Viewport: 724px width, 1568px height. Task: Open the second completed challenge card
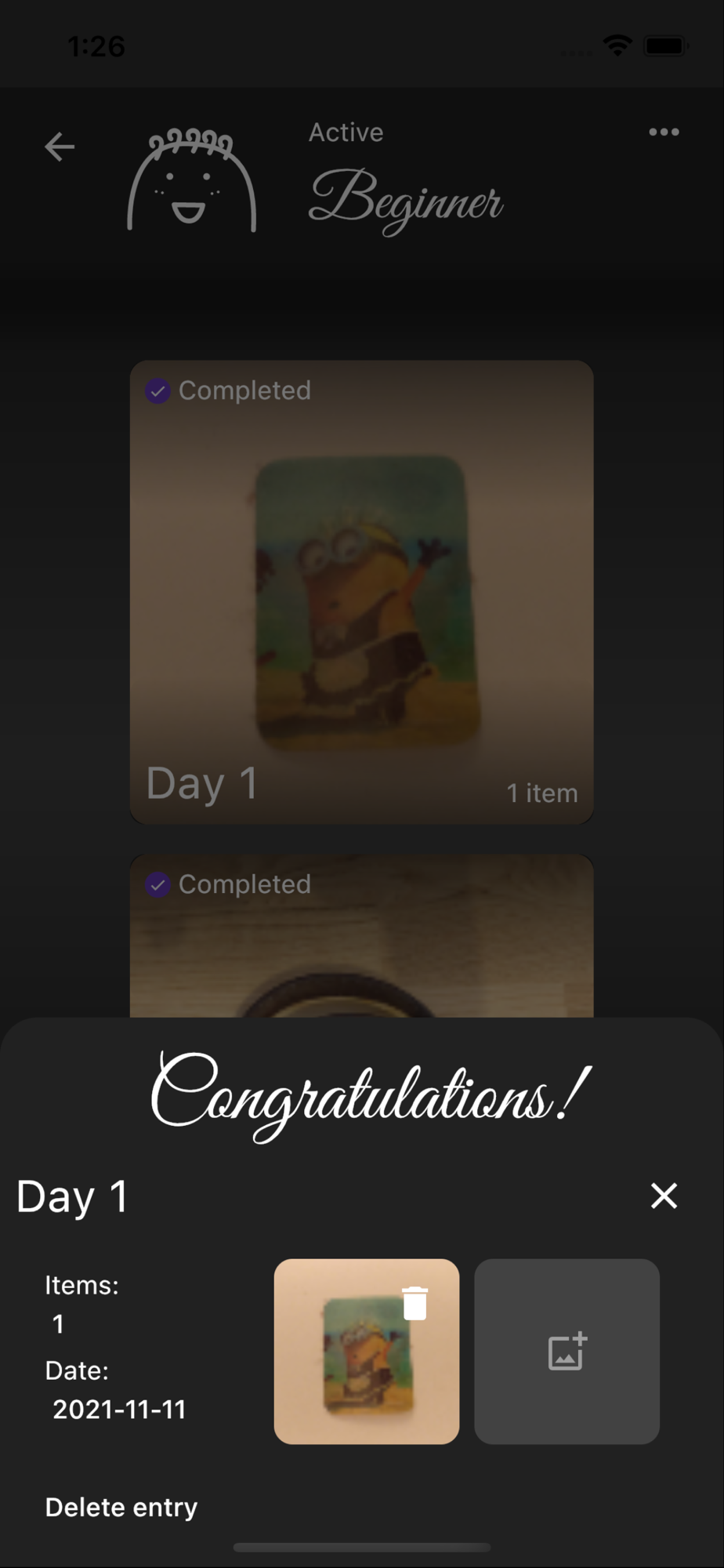coord(361,936)
